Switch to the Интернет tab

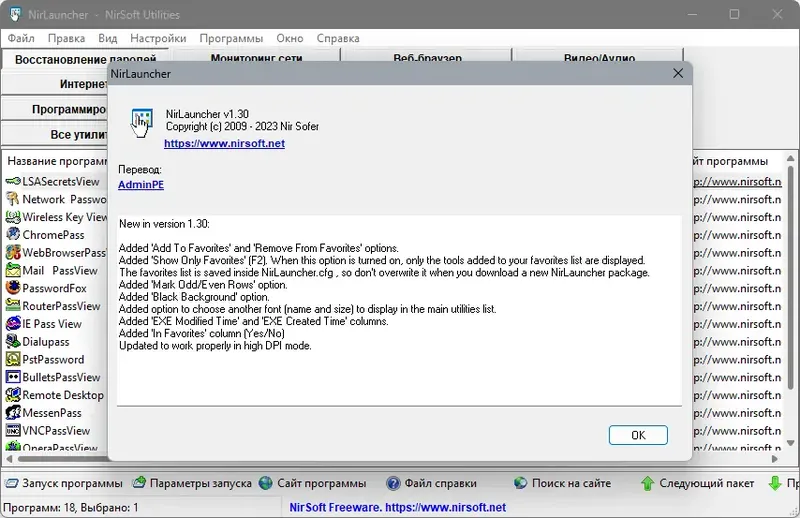[55, 84]
